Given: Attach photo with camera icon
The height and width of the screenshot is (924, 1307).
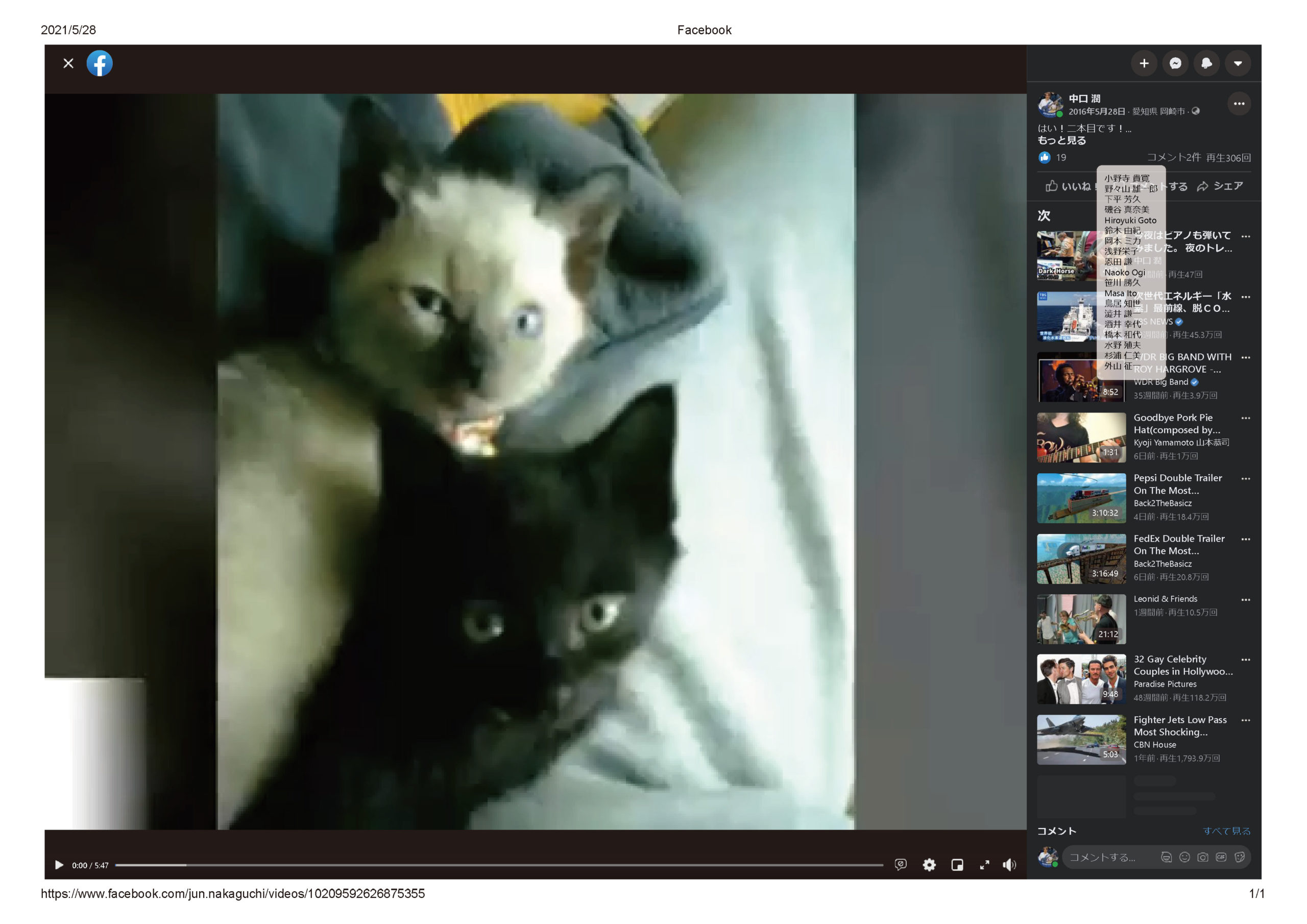Looking at the screenshot, I should (1203, 857).
